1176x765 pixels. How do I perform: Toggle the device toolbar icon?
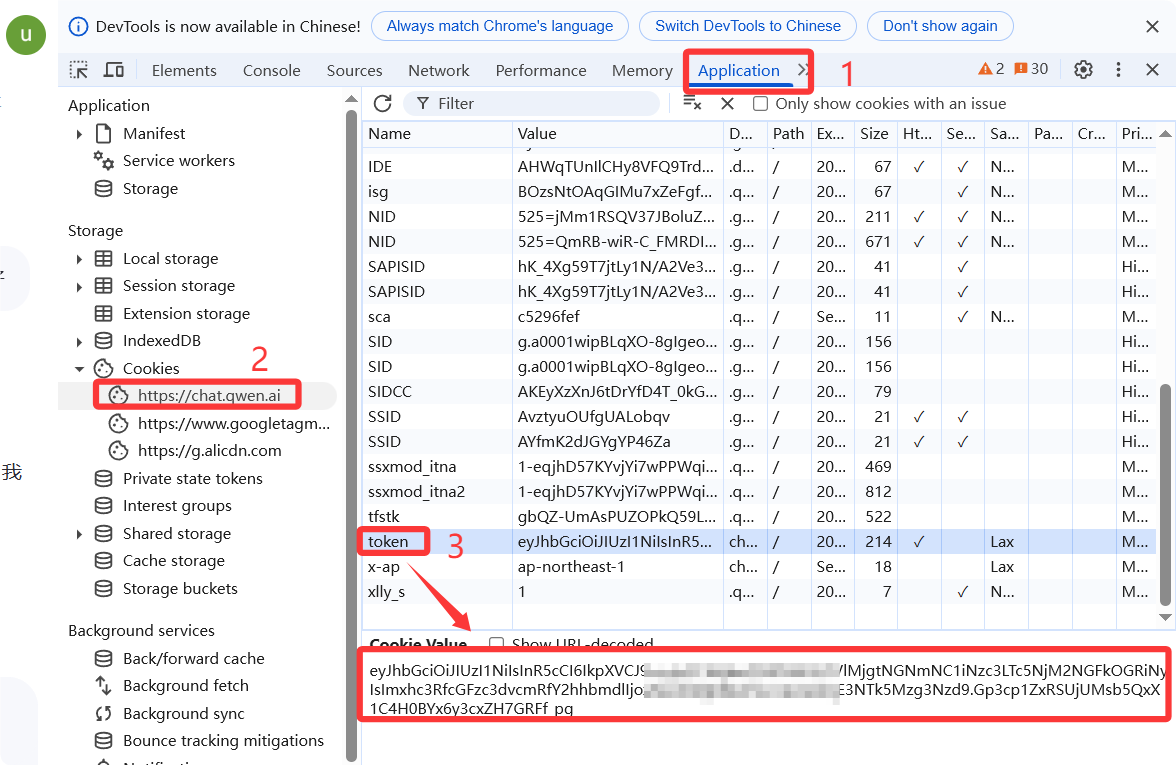pos(114,70)
